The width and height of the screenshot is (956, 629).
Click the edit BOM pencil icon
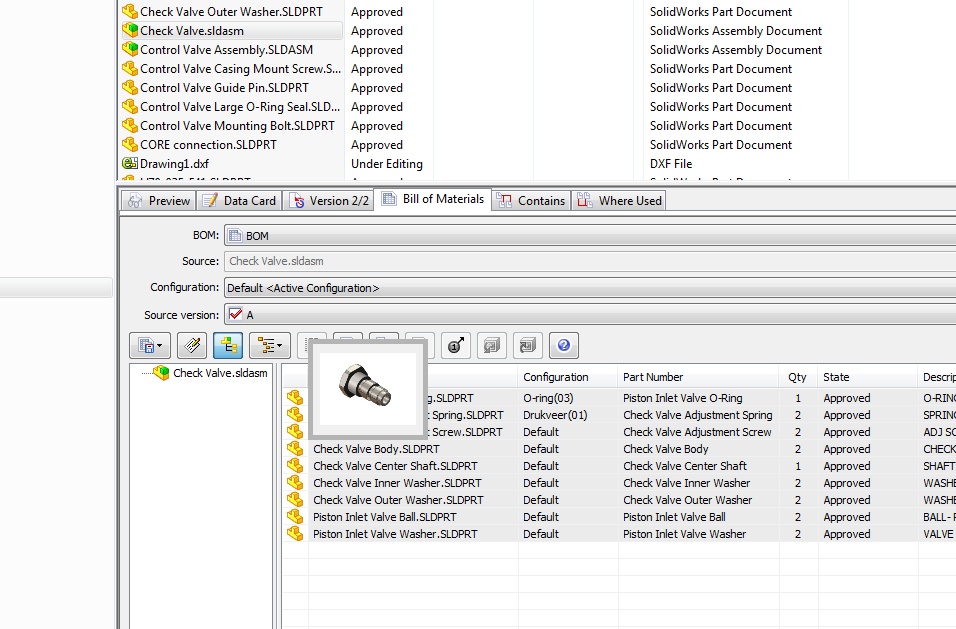click(x=192, y=346)
